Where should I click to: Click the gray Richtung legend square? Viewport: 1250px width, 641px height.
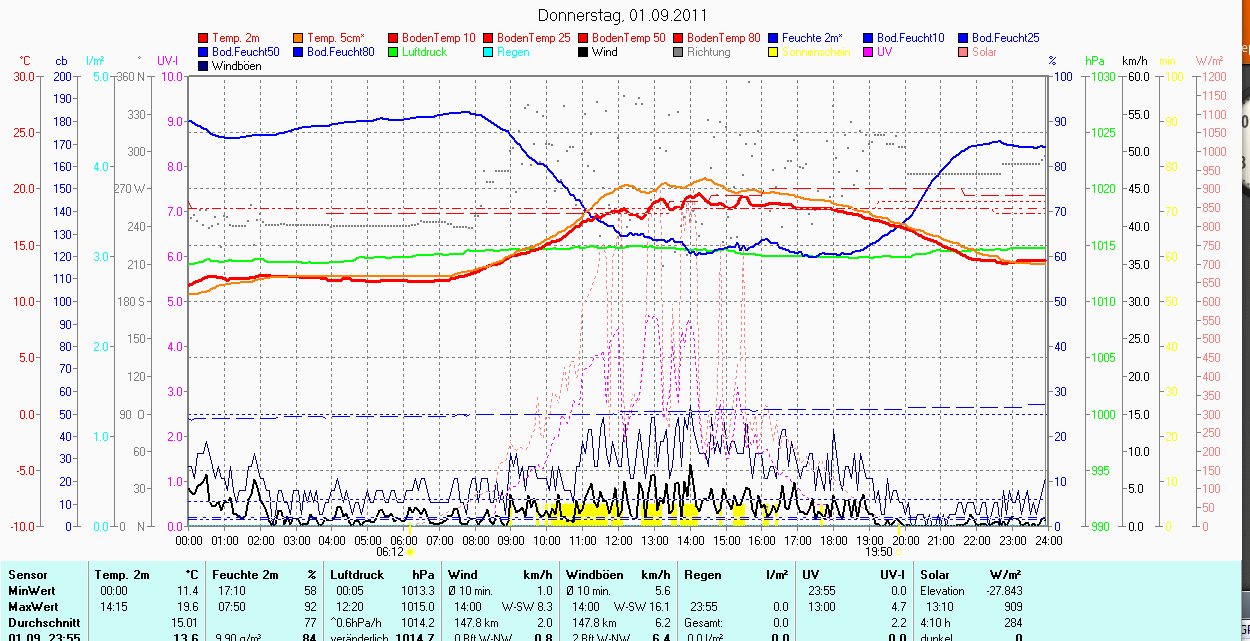click(x=679, y=52)
